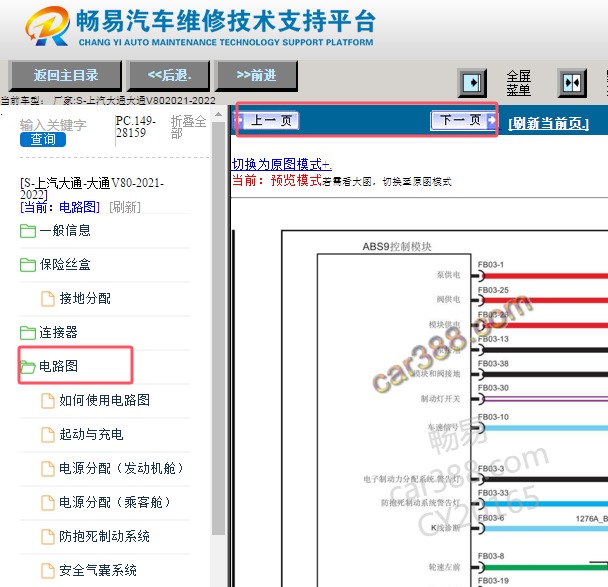The height and width of the screenshot is (587, 608).
Task: Open 起动与充电 page
Action: click(91, 434)
